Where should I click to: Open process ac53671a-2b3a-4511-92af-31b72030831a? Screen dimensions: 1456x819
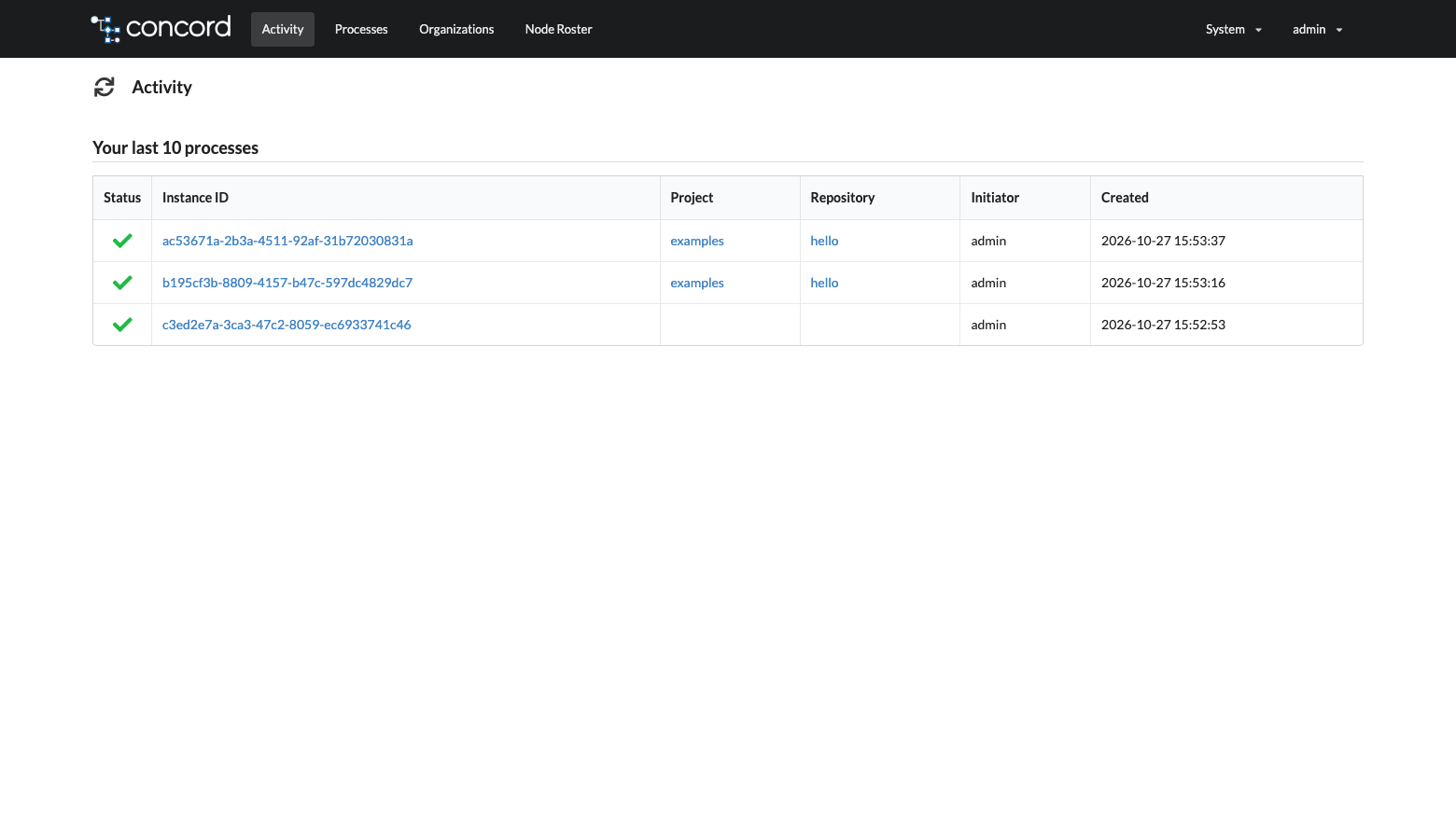point(287,241)
